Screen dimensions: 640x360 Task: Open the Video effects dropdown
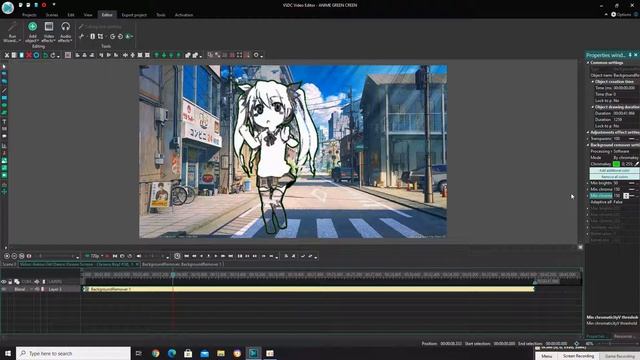(x=49, y=33)
